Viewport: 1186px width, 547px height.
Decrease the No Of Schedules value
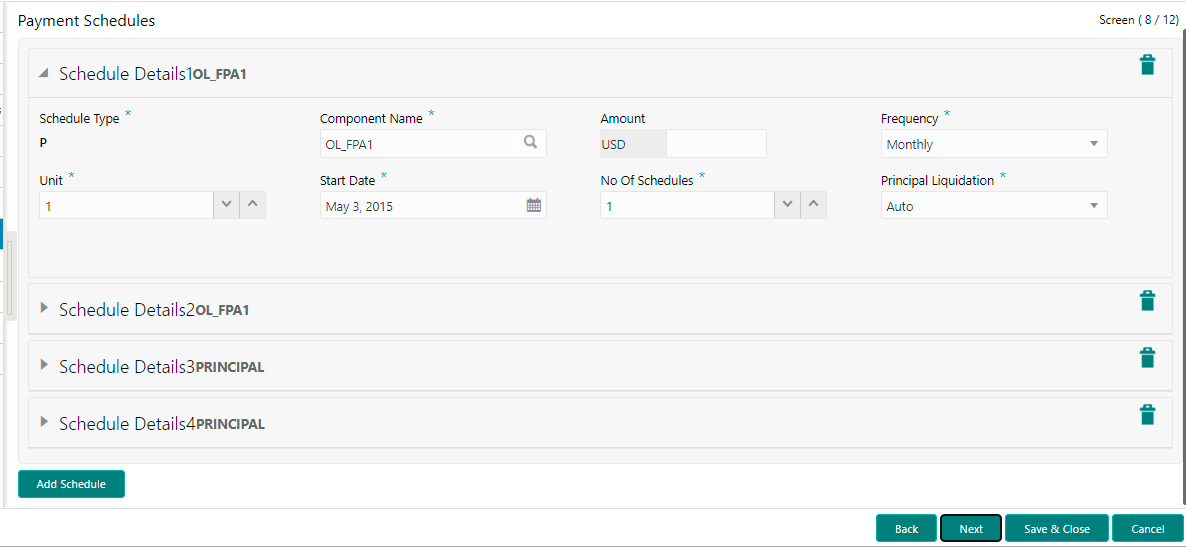pyautogui.click(x=787, y=205)
